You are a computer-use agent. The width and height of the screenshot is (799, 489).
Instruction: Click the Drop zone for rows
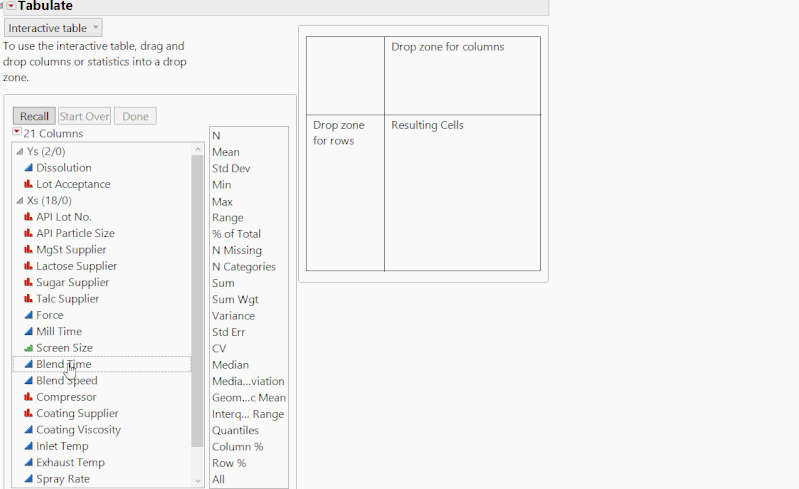345,193
